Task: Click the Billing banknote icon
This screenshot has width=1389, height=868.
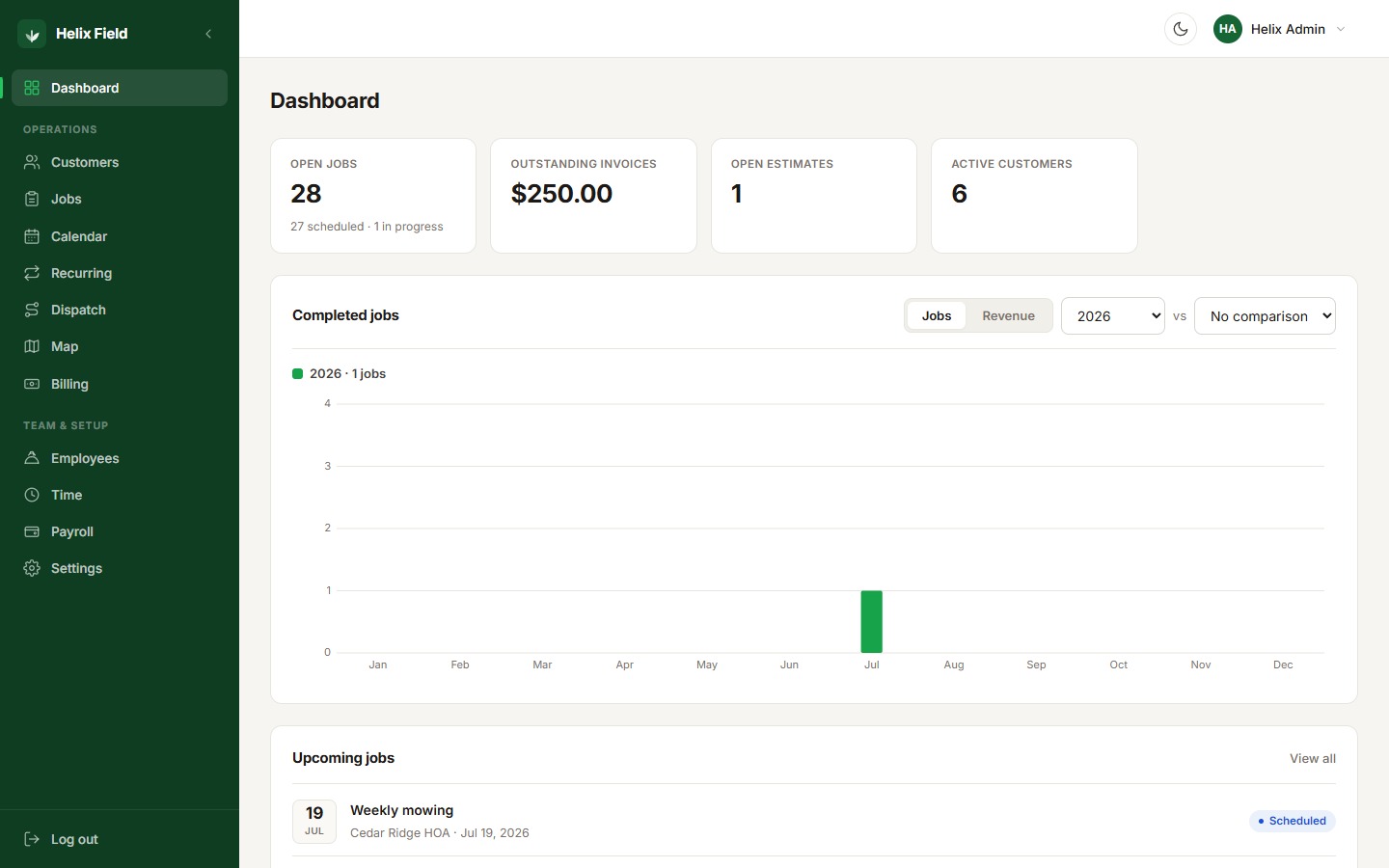Action: coord(32,384)
